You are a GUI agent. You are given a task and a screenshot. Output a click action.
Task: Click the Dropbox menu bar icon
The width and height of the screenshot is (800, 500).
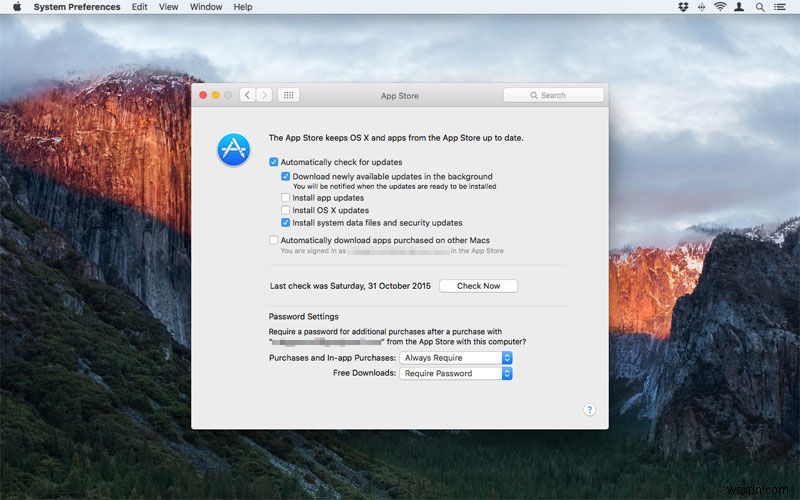pyautogui.click(x=683, y=7)
